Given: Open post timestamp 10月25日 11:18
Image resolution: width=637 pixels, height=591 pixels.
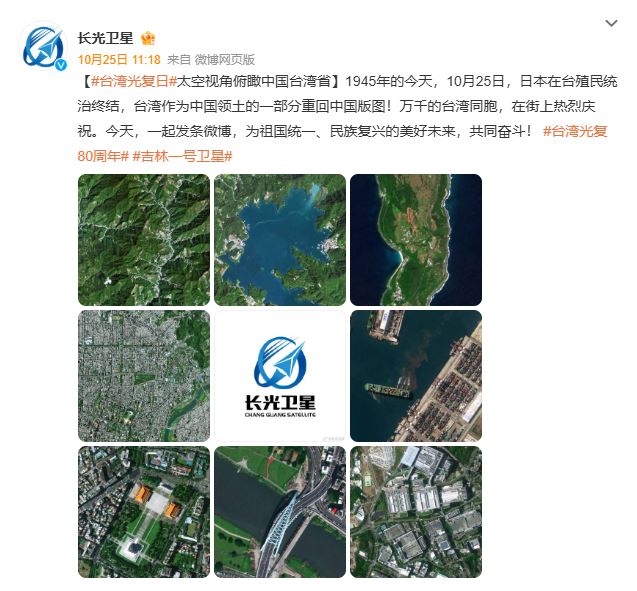Looking at the screenshot, I should pyautogui.click(x=119, y=60).
